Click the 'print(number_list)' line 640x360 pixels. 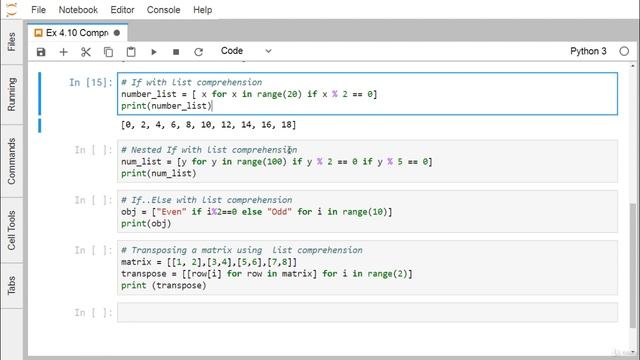(x=167, y=106)
